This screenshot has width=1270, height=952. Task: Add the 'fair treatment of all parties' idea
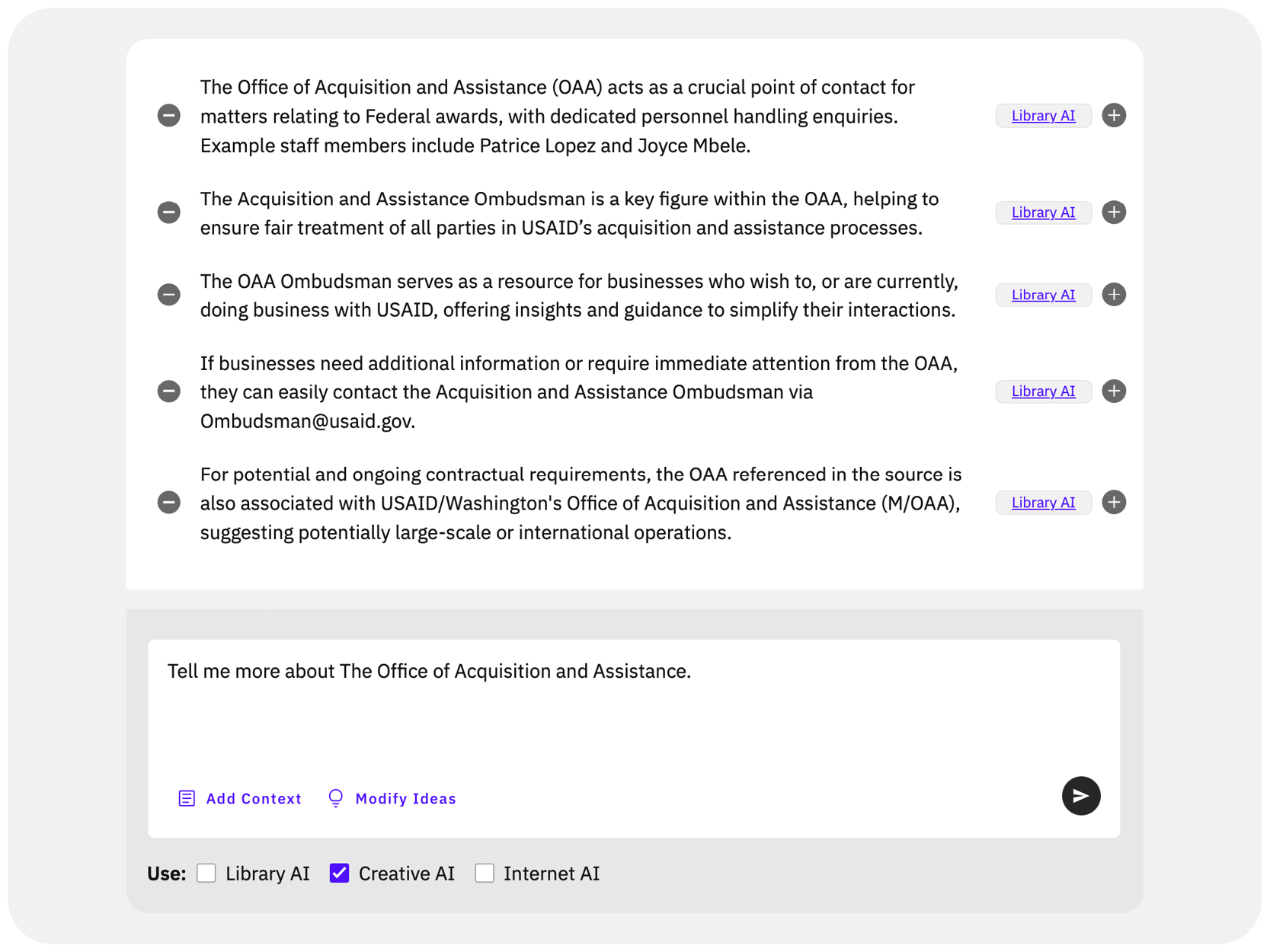pyautogui.click(x=1114, y=212)
